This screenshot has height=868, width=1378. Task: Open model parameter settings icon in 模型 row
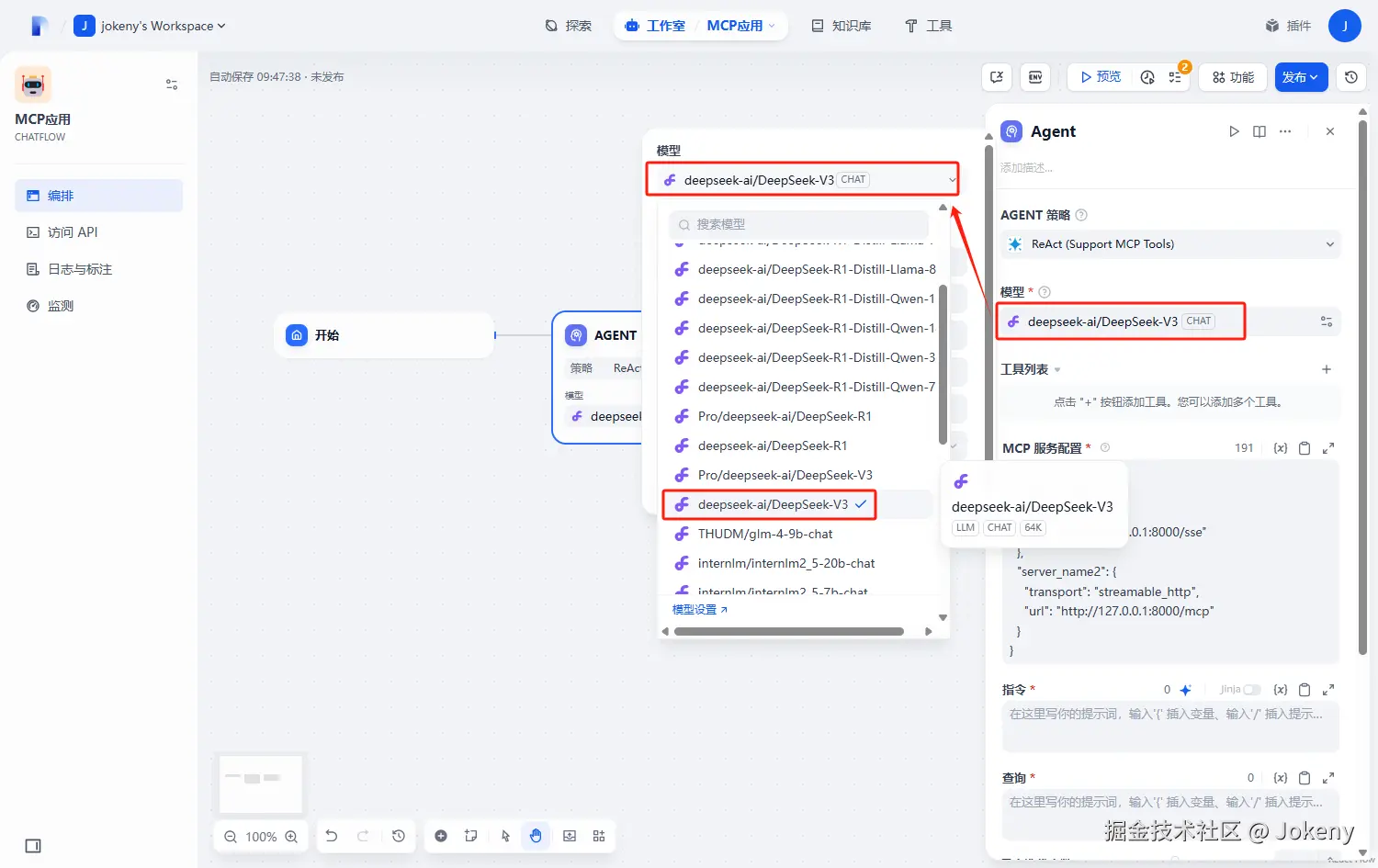(x=1327, y=321)
